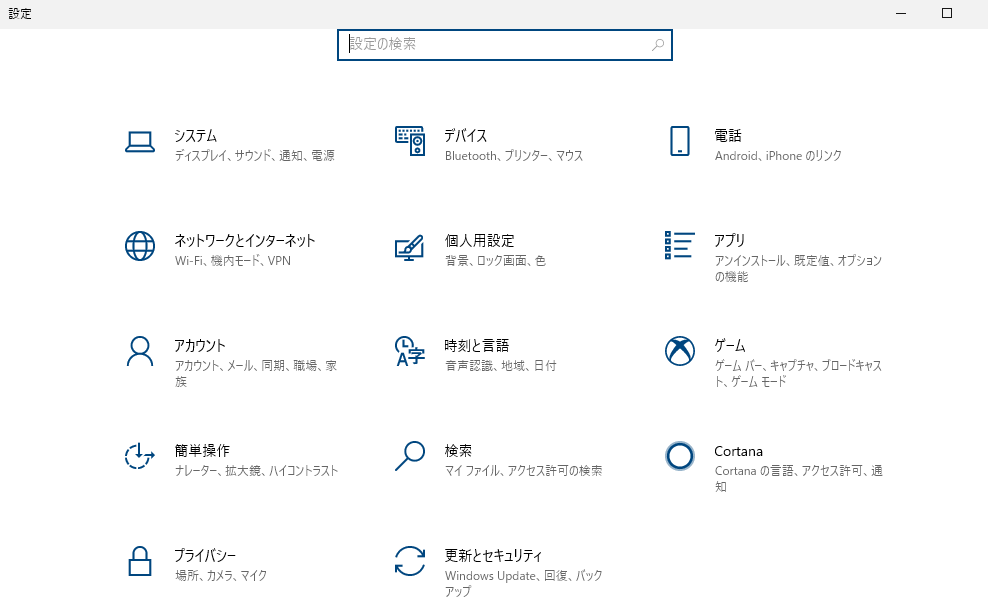Select the 検索 category heading
The image size is (988, 616).
point(458,450)
